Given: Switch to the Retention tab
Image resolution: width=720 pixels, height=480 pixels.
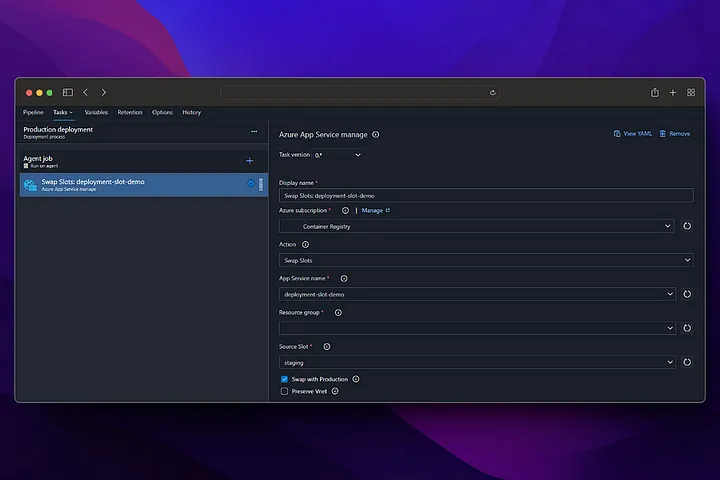Looking at the screenshot, I should [x=130, y=112].
